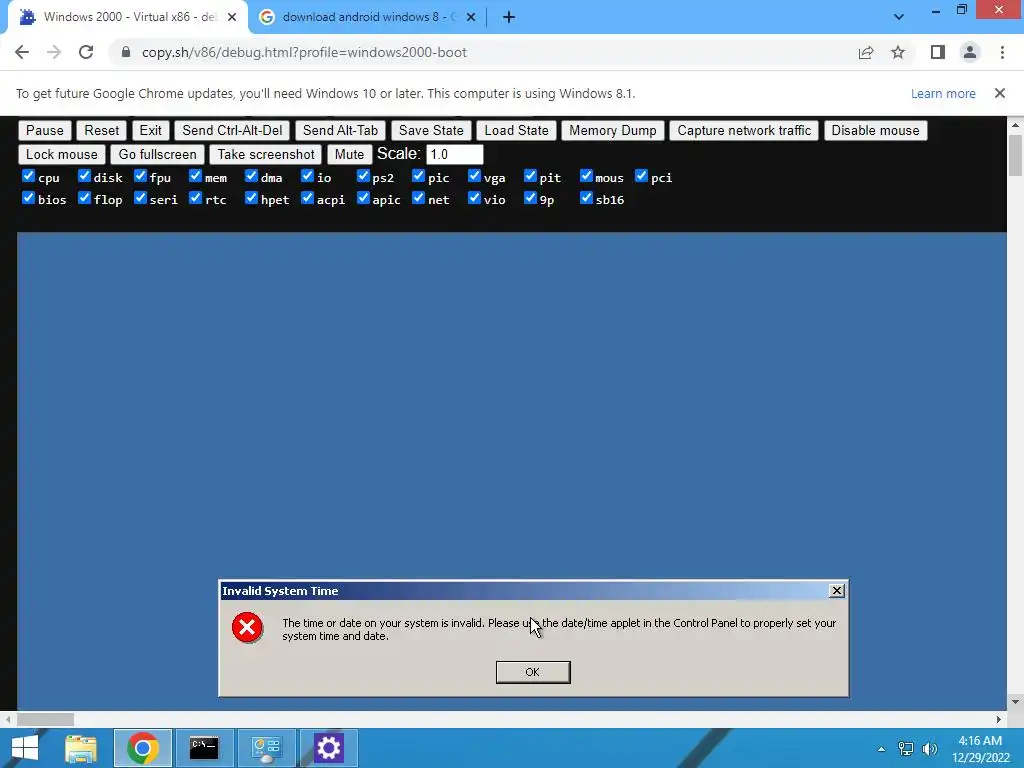
Task: Dismiss the Chrome update notification bar
Action: (x=1000, y=93)
